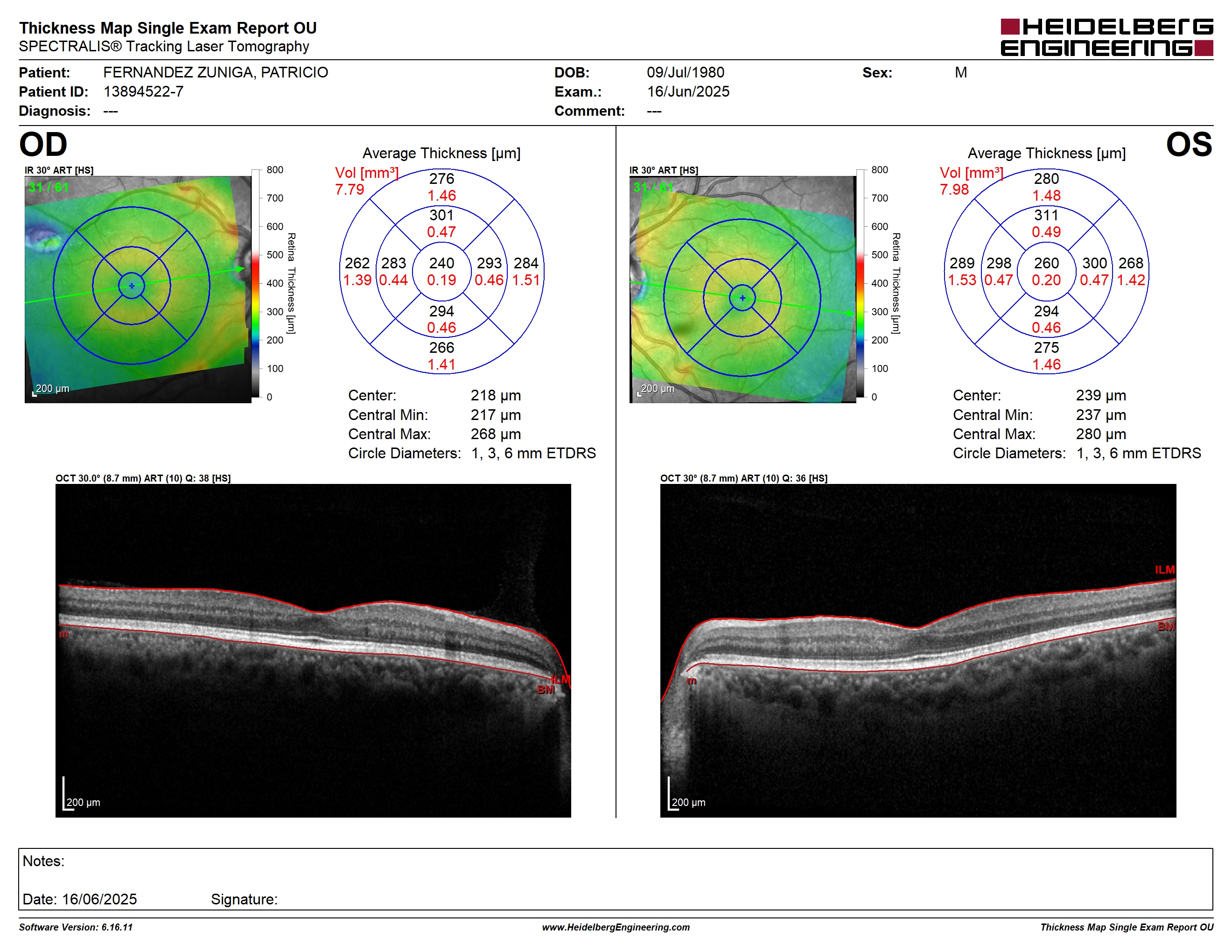Click OS outer left volume 1.53
This screenshot has width=1232, height=952.
point(962,280)
